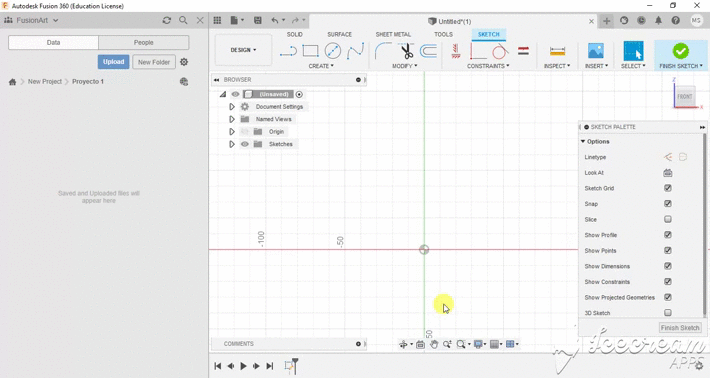Open data panel settings gear

(x=184, y=62)
